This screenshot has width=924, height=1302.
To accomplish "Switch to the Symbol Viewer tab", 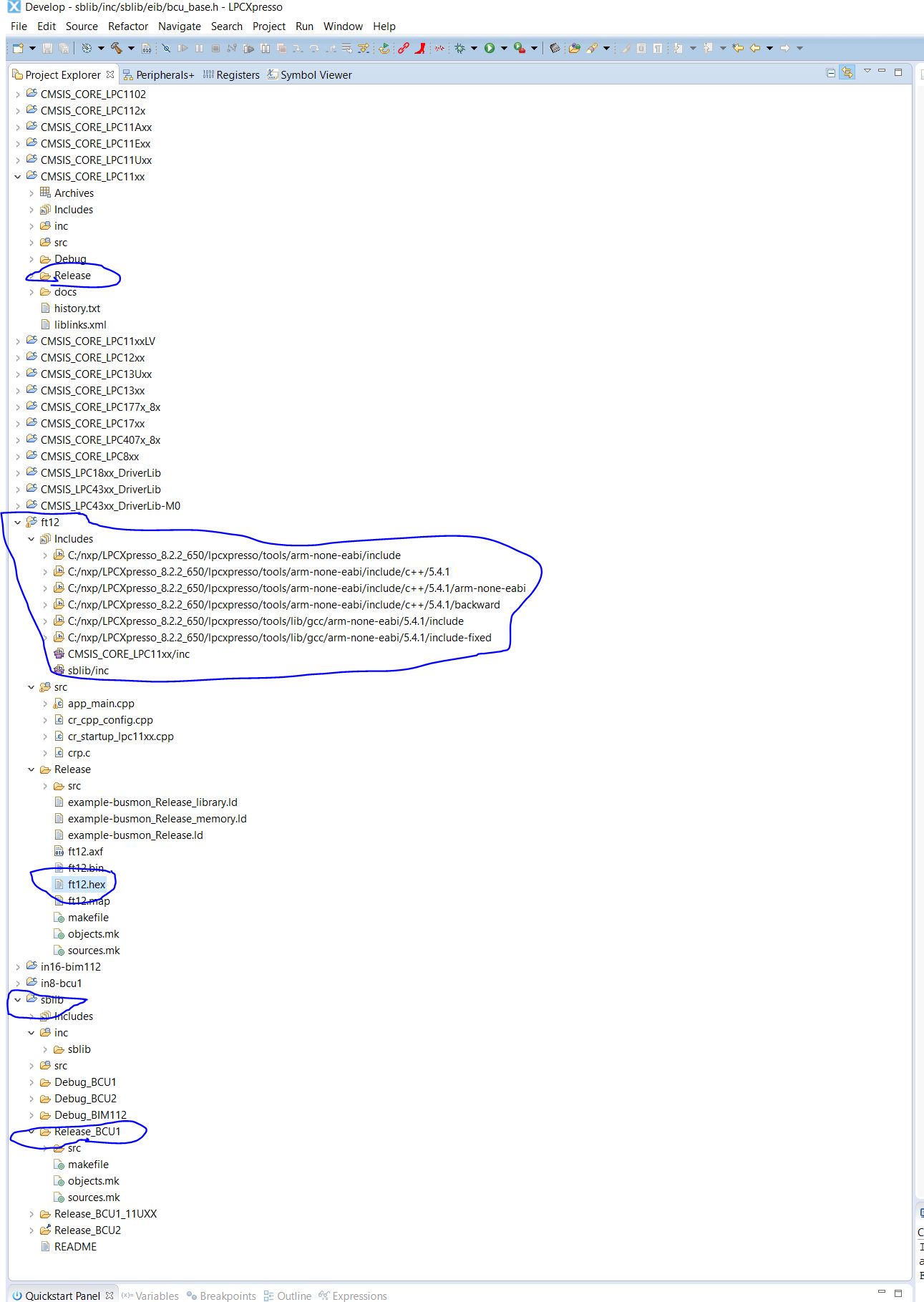I will click(310, 74).
